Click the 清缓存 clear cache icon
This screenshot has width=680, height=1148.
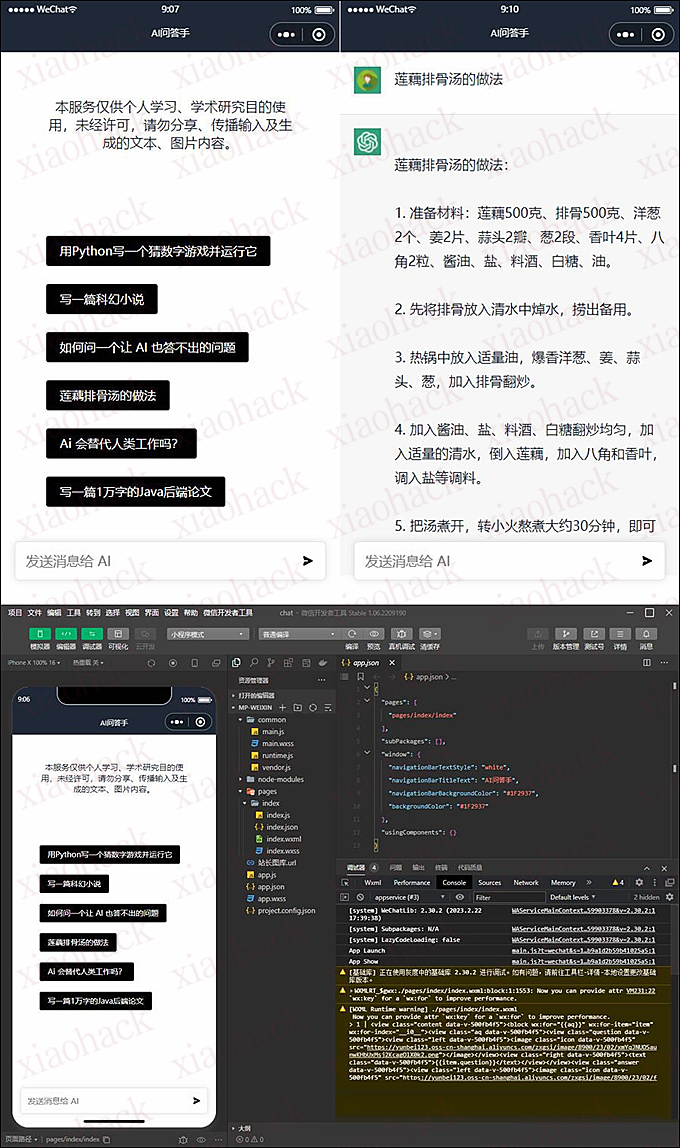(x=430, y=633)
